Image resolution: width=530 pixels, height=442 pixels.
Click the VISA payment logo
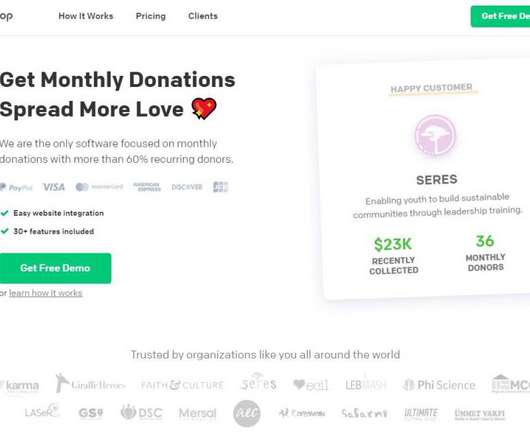tap(54, 187)
